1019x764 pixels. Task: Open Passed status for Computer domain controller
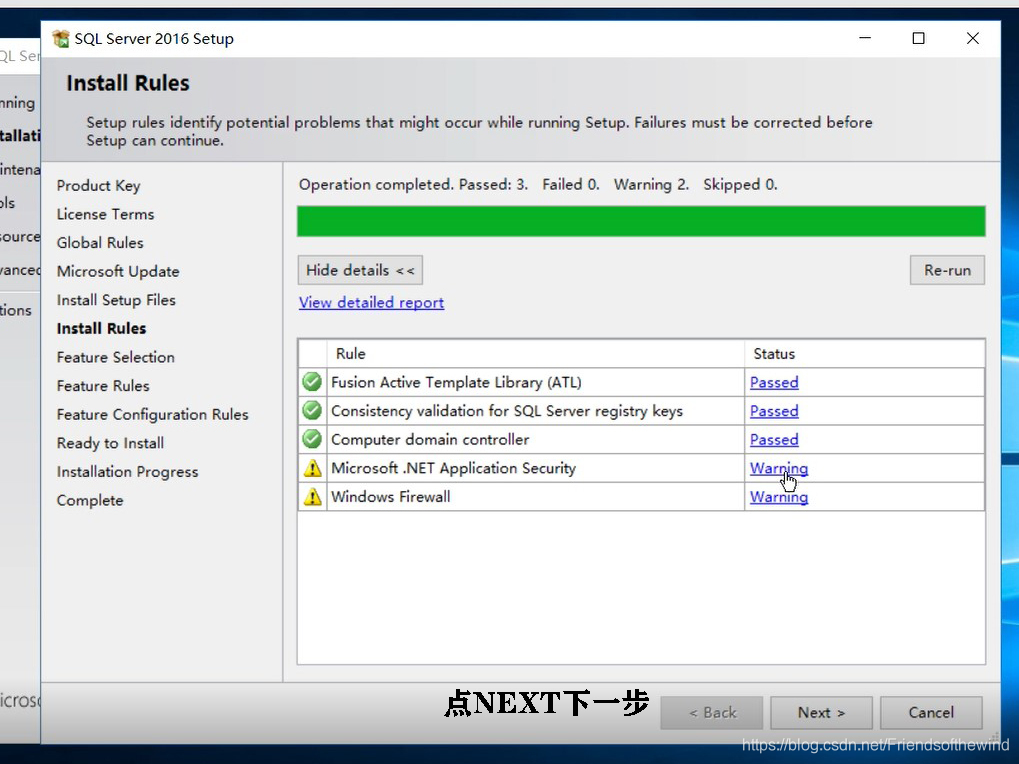[774, 439]
